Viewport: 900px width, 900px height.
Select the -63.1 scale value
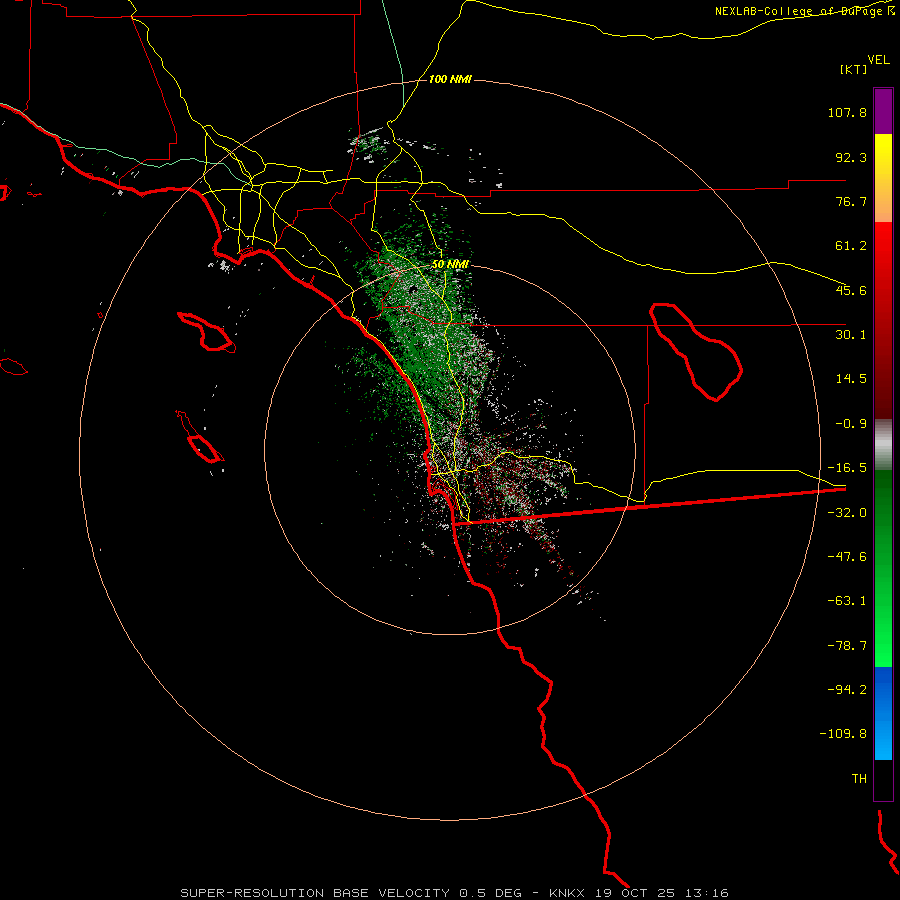pos(847,601)
